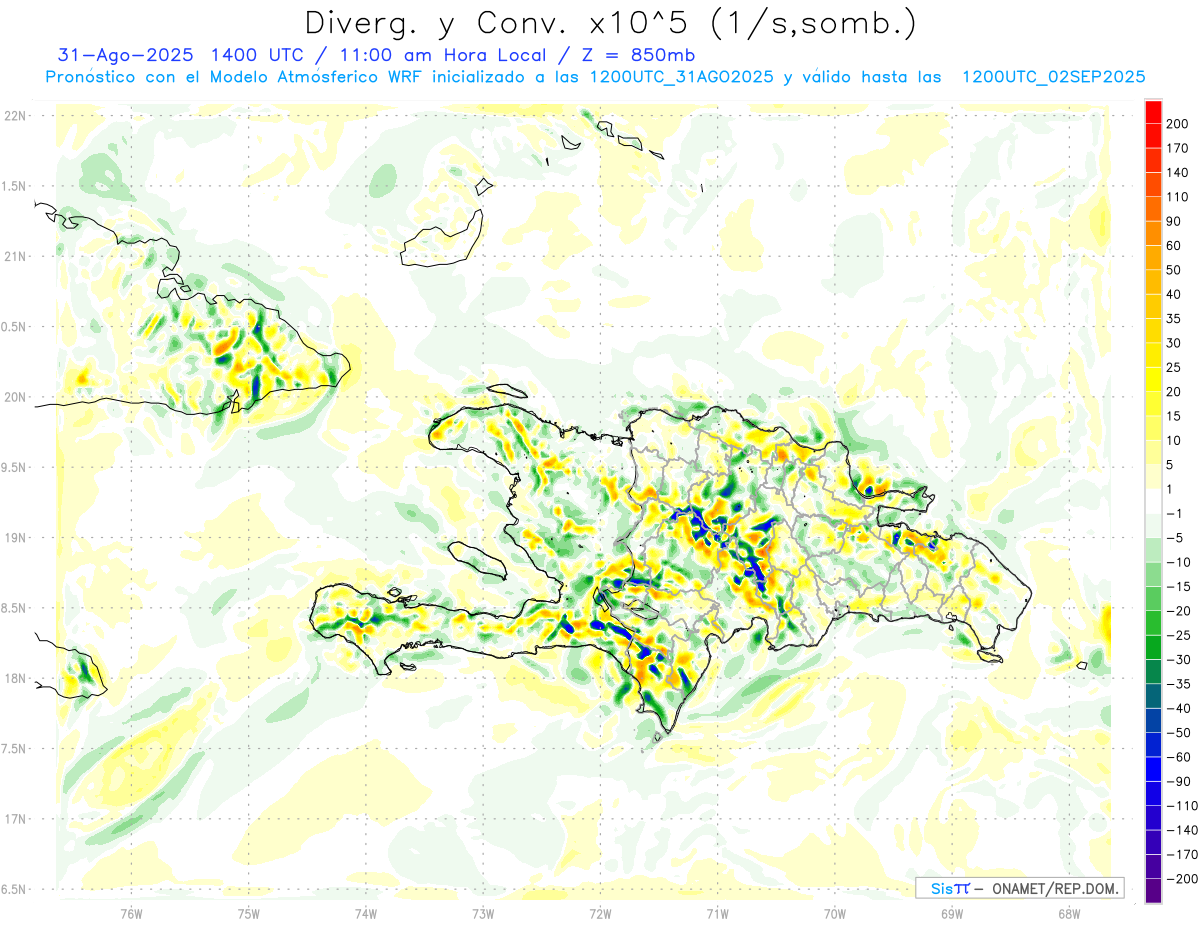
Task: Click the color bar value 50
Action: pyautogui.click(x=1174, y=270)
